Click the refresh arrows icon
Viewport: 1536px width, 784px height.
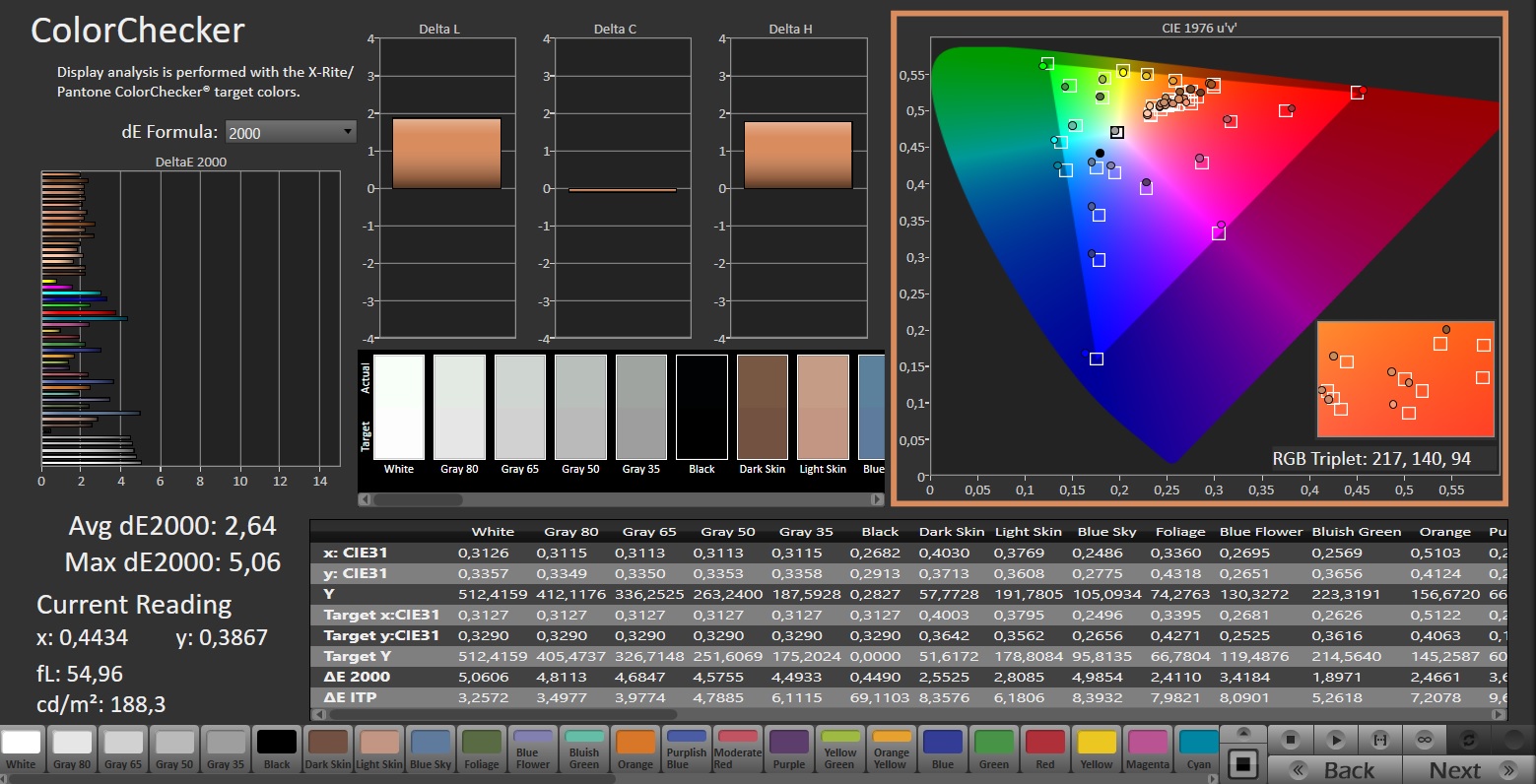[x=1469, y=739]
